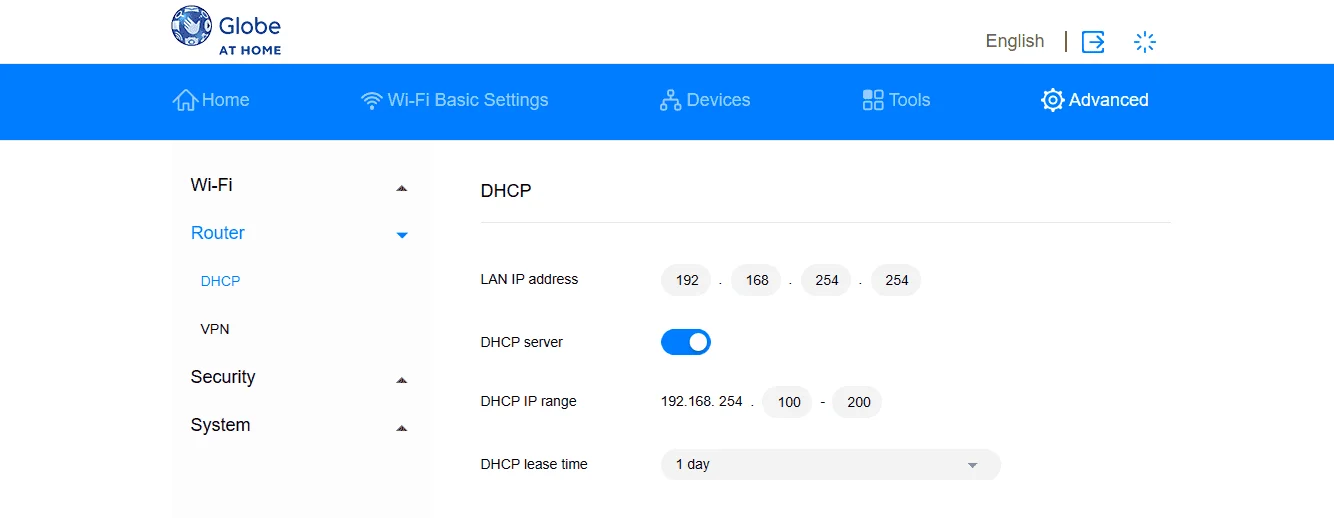Click the Home house icon

185,100
